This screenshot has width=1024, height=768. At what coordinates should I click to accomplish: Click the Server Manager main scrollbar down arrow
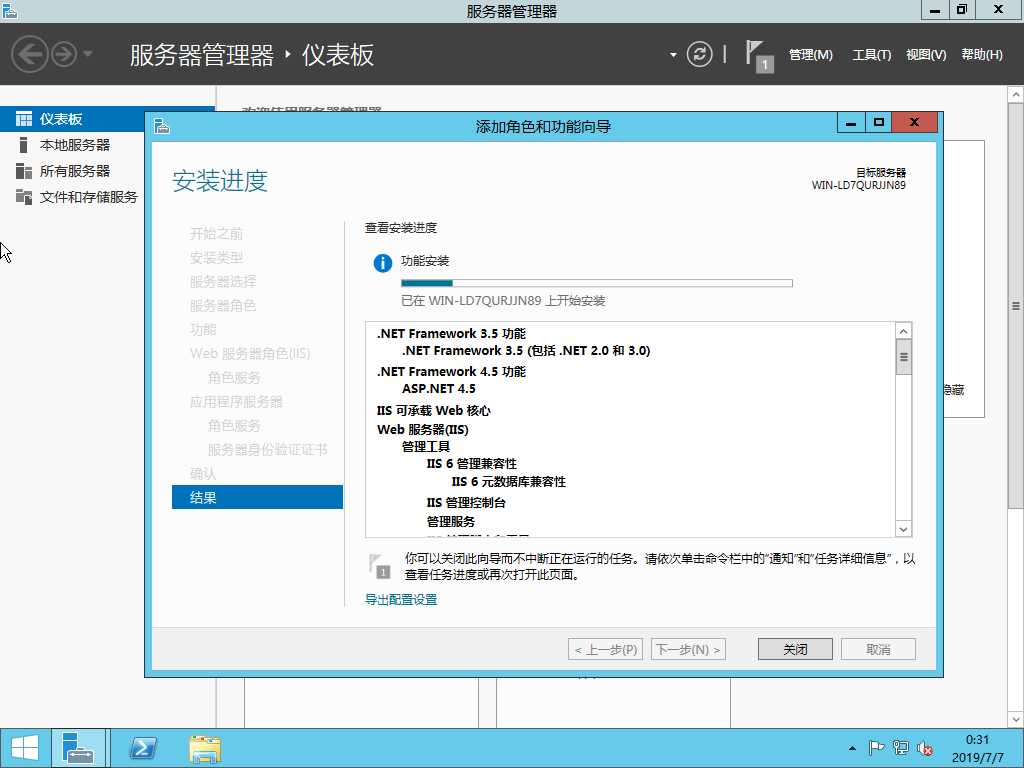[1016, 719]
